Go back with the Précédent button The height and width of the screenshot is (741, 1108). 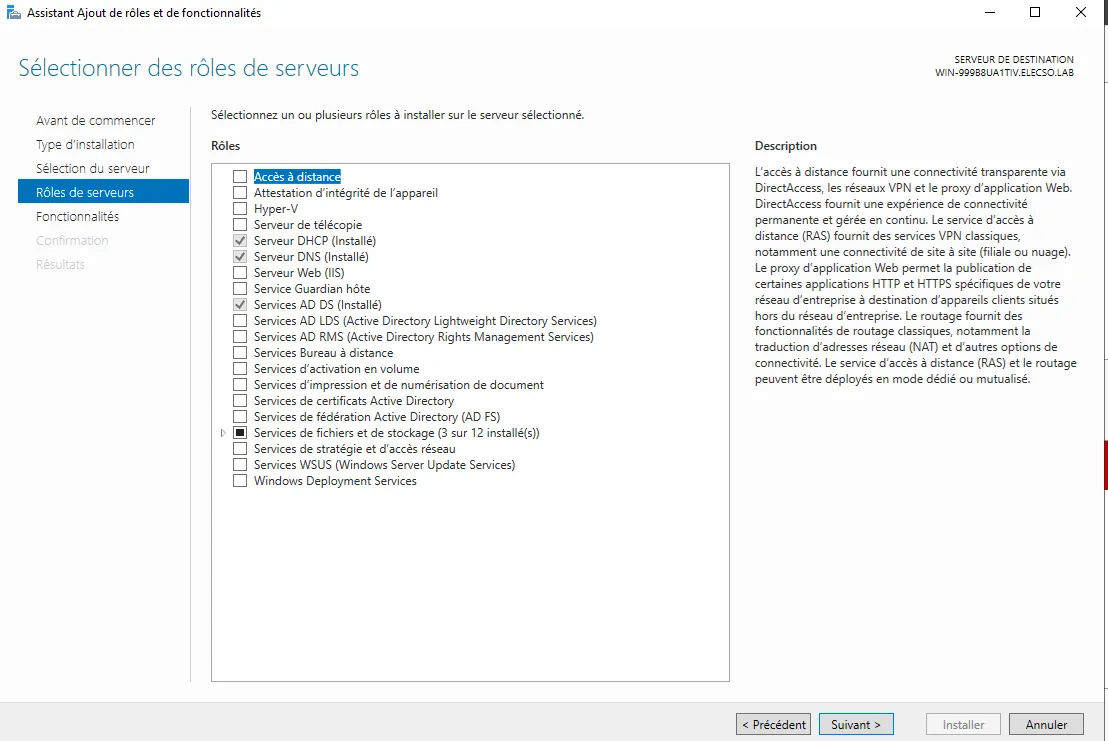(773, 724)
